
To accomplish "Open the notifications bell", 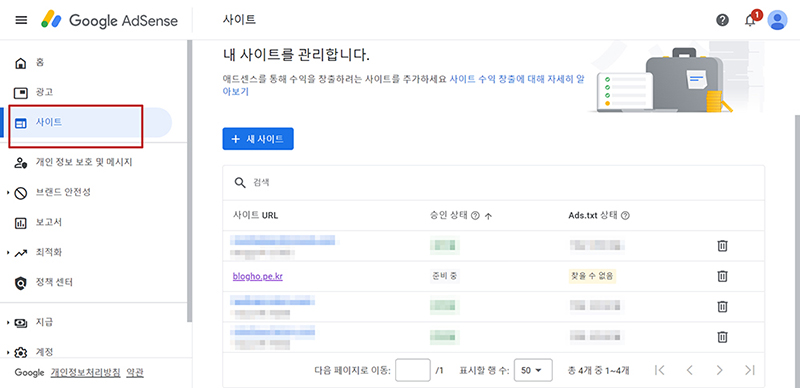I will point(750,20).
